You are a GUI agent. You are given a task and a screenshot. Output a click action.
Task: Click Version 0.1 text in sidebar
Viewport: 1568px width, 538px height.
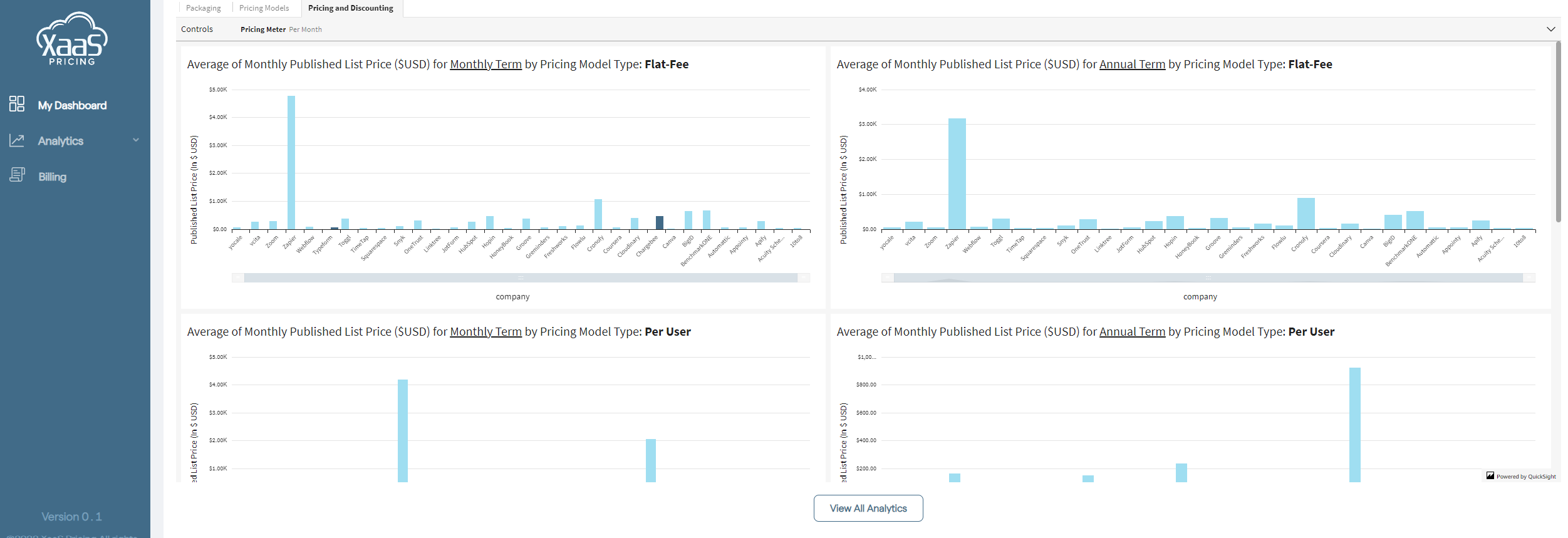click(71, 517)
